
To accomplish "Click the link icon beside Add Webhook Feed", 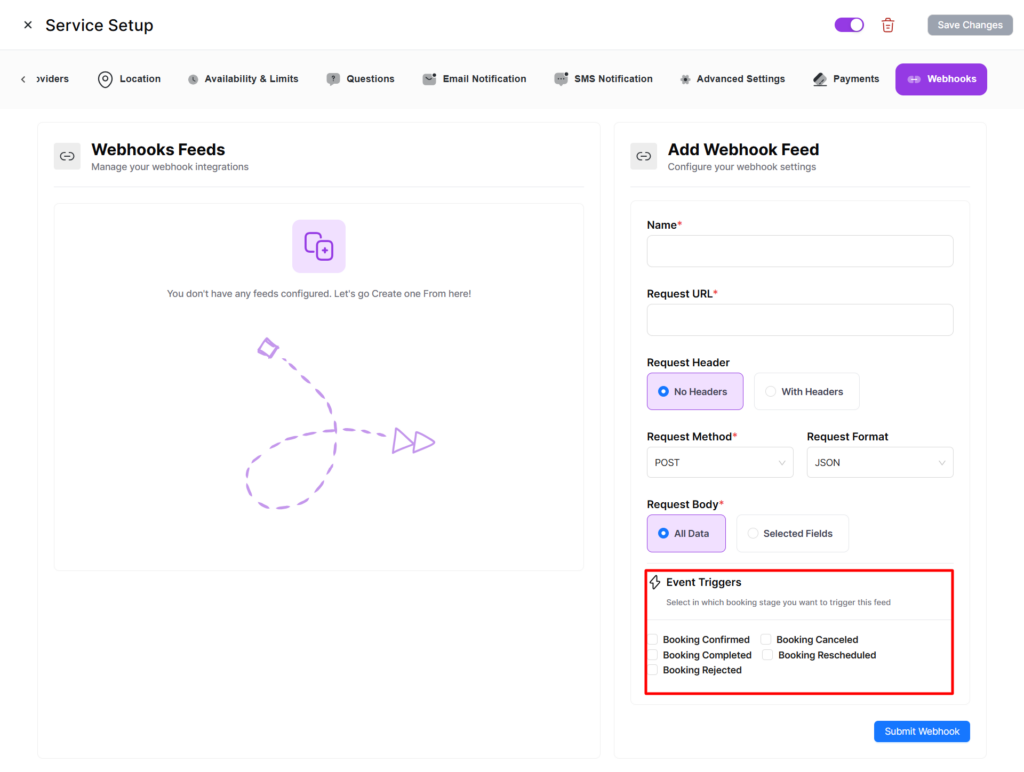I will click(644, 156).
